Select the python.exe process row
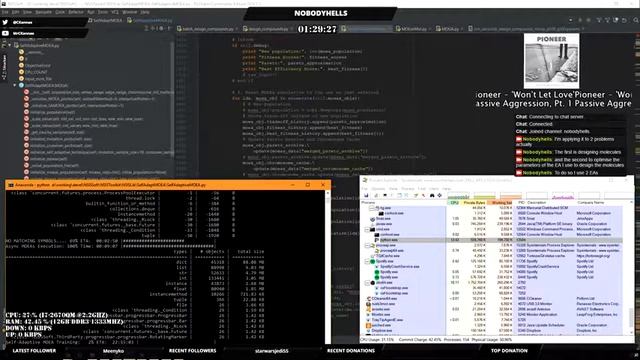 tap(491, 240)
